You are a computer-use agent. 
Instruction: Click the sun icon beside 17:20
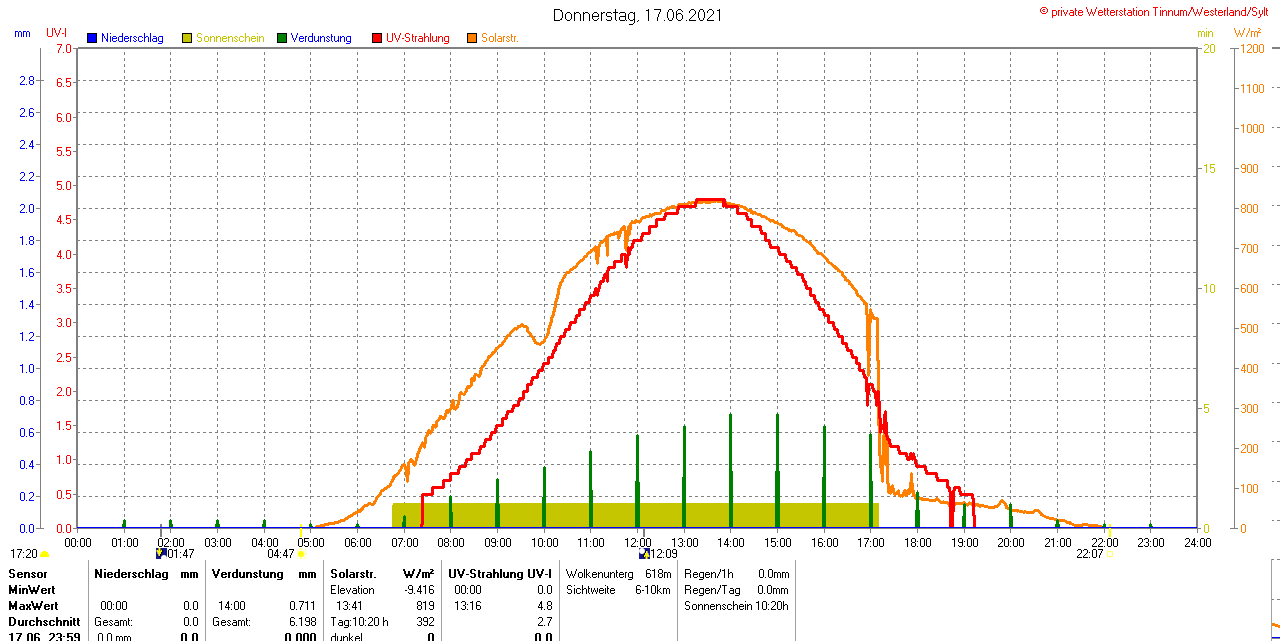pyautogui.click(x=45, y=553)
